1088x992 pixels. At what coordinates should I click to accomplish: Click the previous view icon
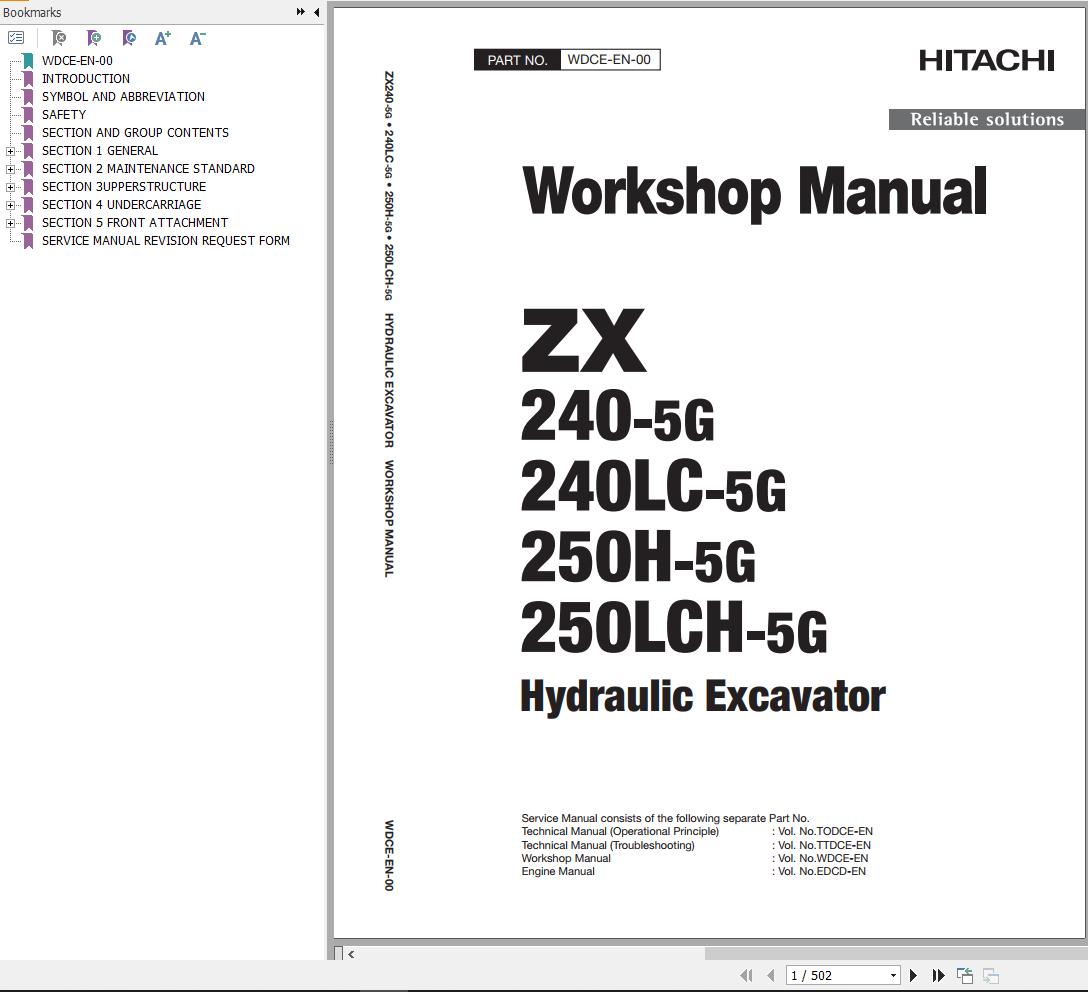click(965, 975)
